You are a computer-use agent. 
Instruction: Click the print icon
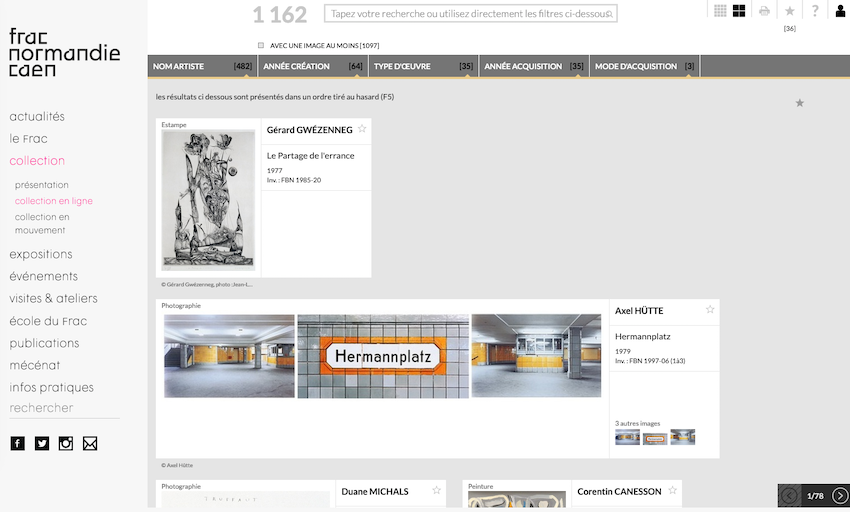point(764,11)
